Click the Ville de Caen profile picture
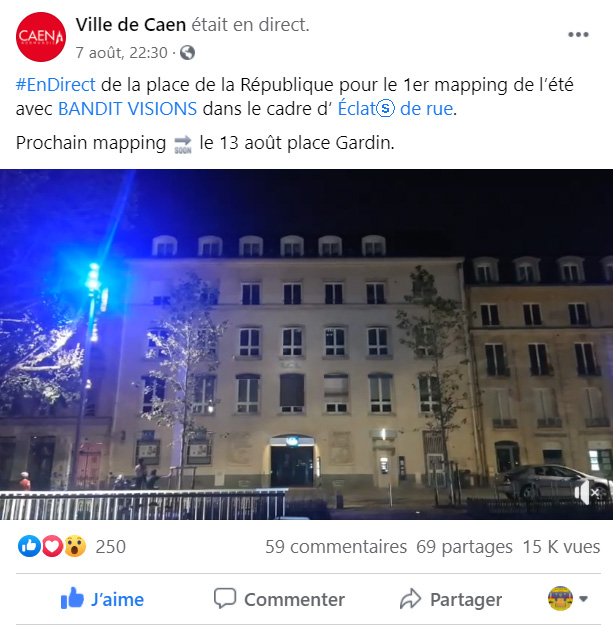Viewport: 613px width, 626px height. pyautogui.click(x=41, y=37)
